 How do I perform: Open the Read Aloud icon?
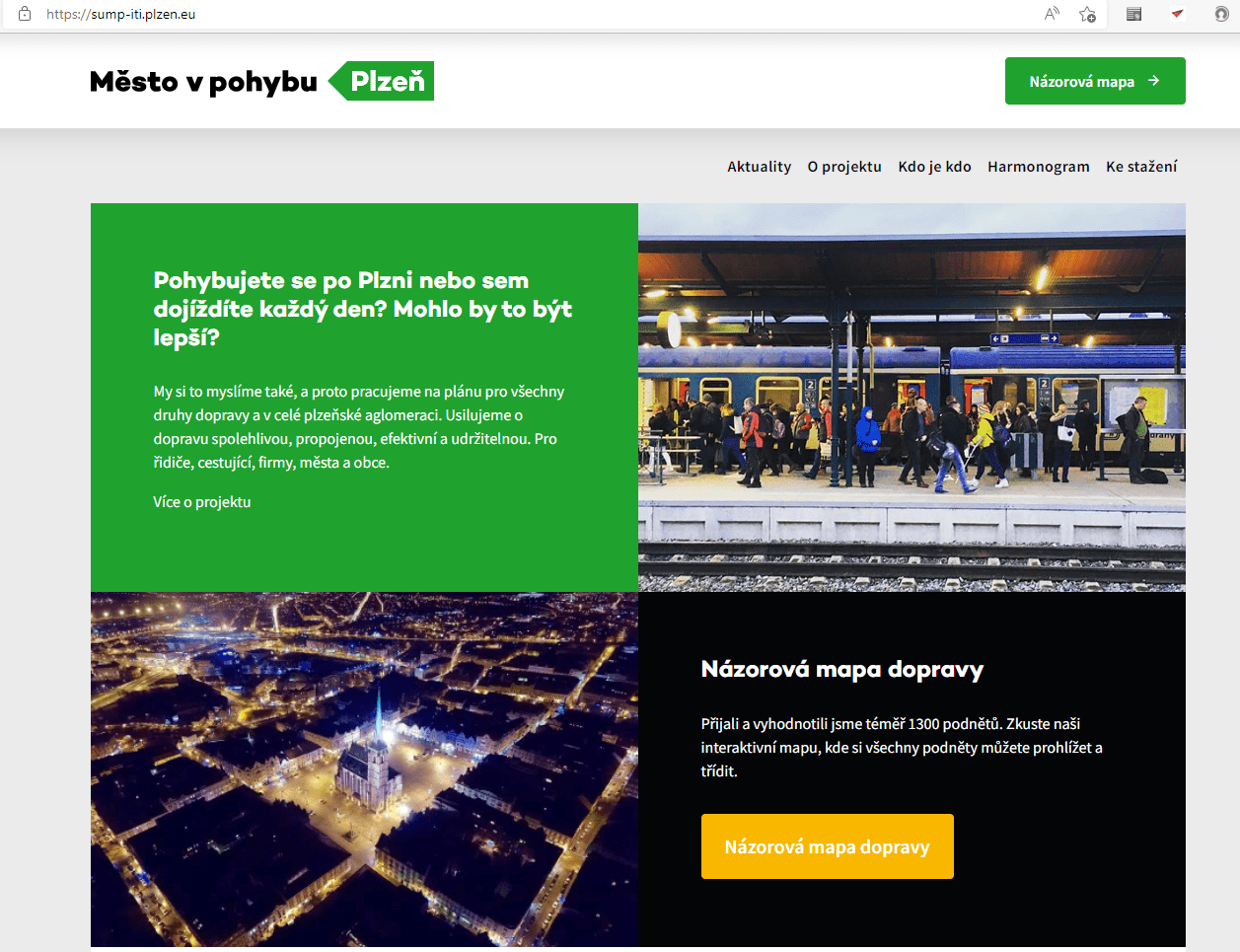click(1052, 14)
